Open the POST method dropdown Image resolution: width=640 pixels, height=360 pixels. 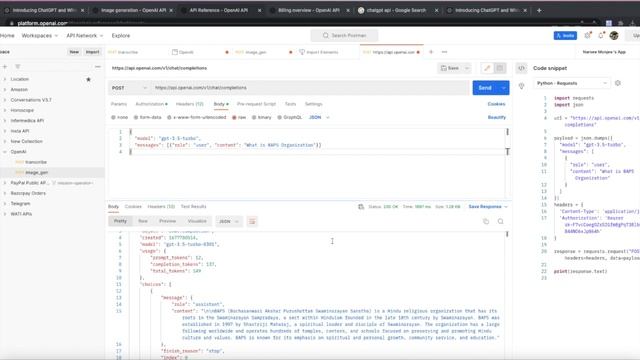click(x=129, y=88)
